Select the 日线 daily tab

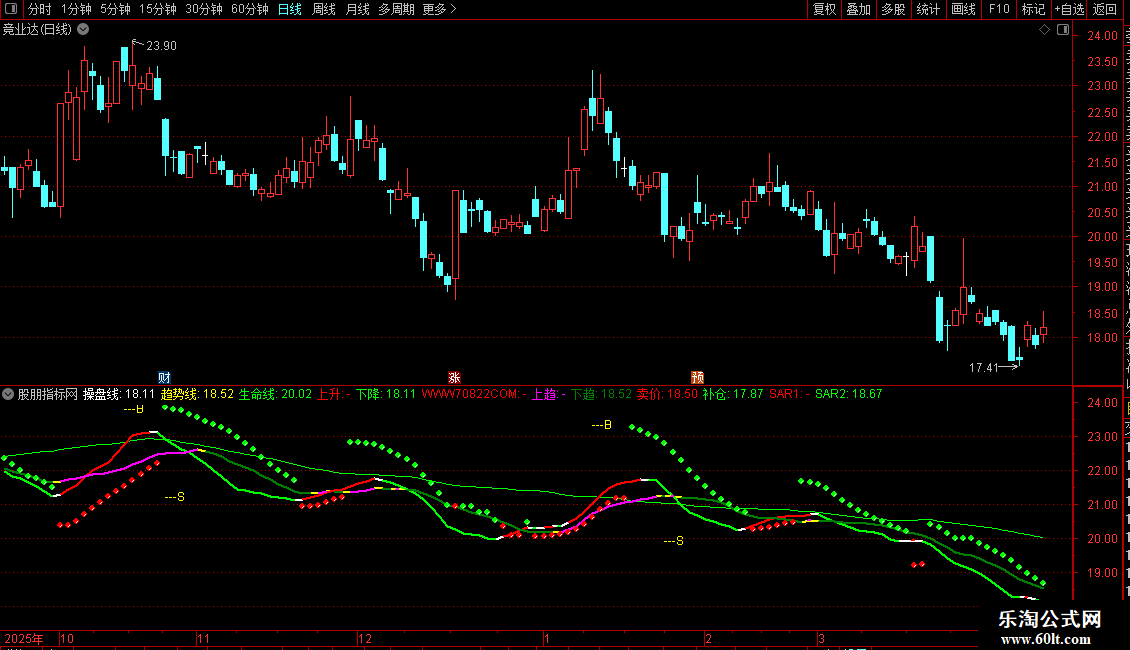pyautogui.click(x=290, y=9)
